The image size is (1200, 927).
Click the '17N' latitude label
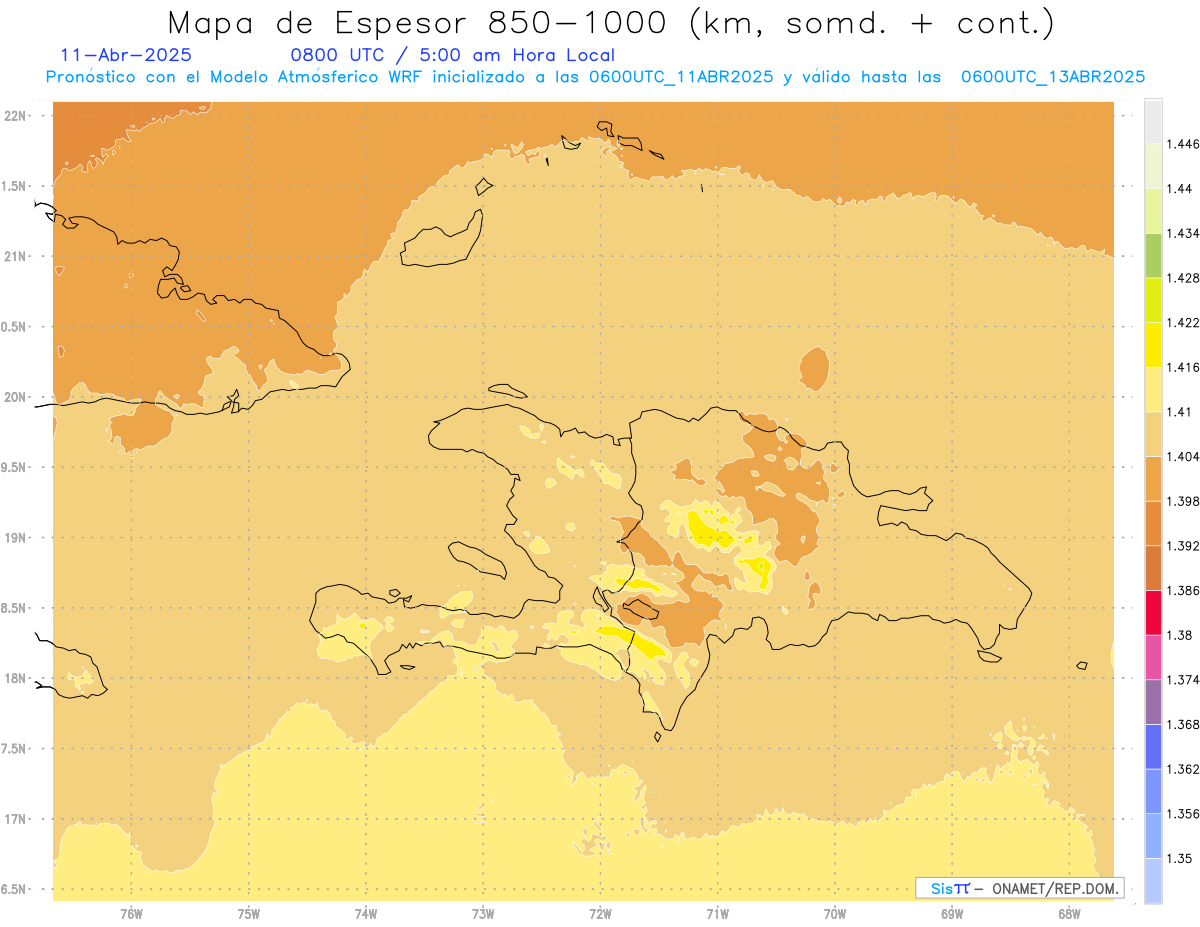coord(15,819)
